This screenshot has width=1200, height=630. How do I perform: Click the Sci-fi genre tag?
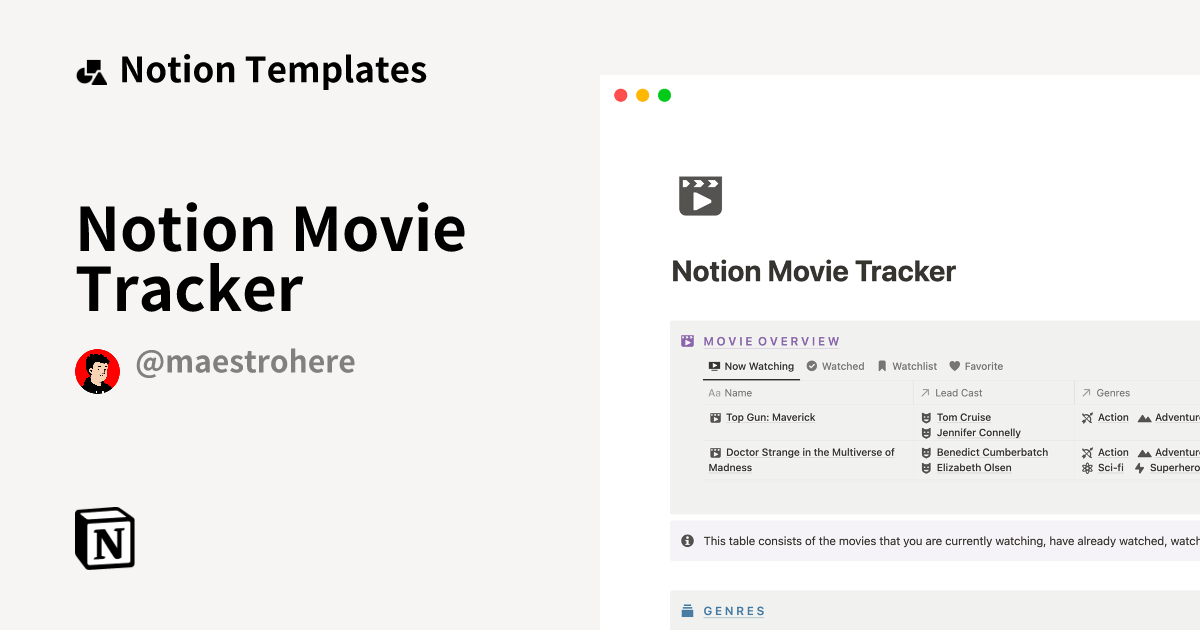point(1110,467)
